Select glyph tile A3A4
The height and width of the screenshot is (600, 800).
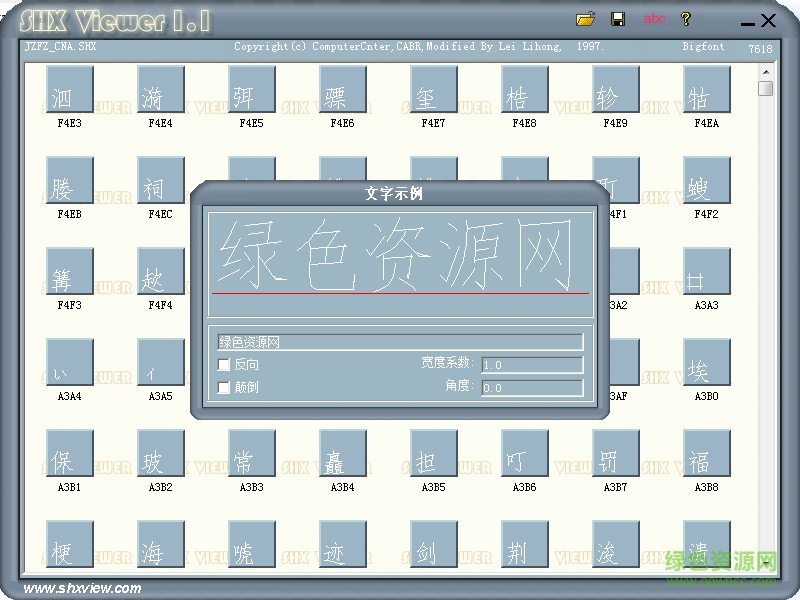pyautogui.click(x=70, y=362)
